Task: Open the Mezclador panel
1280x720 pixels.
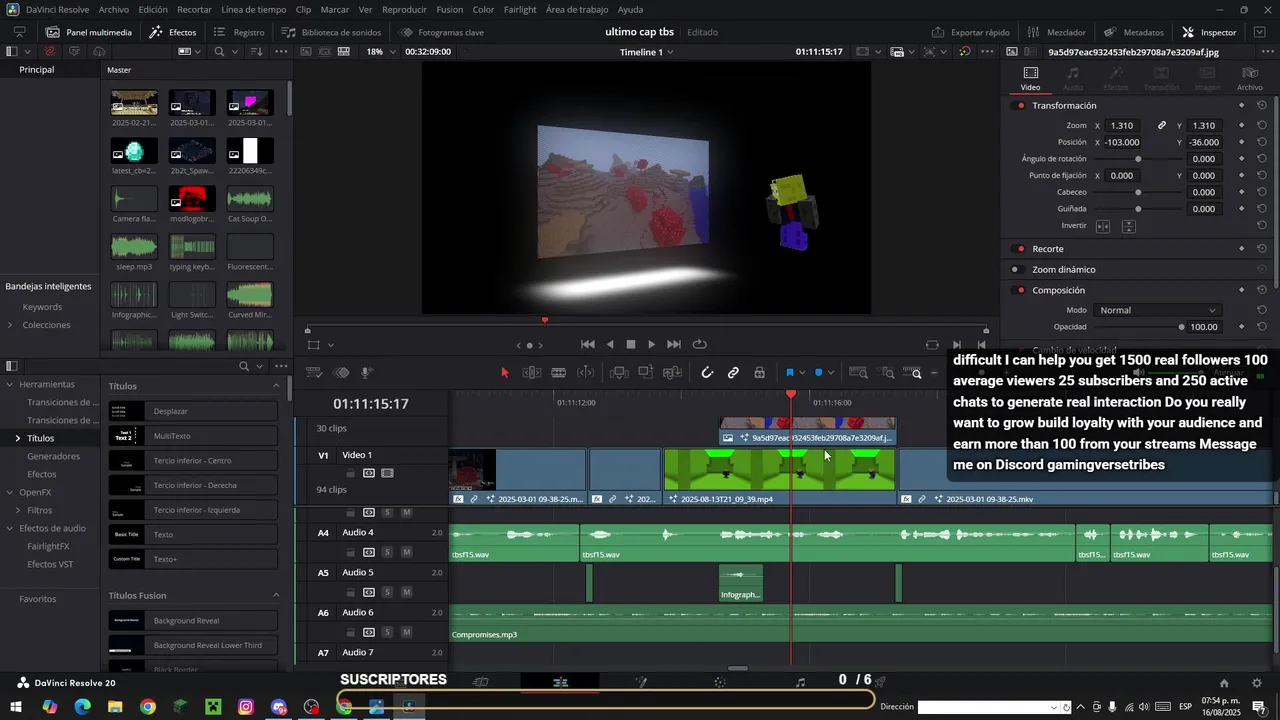Action: click(x=1056, y=32)
